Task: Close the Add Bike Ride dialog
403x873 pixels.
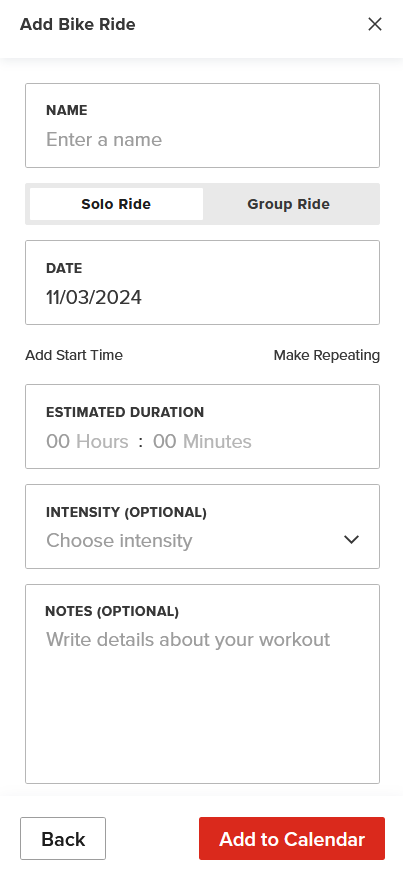Action: (375, 24)
